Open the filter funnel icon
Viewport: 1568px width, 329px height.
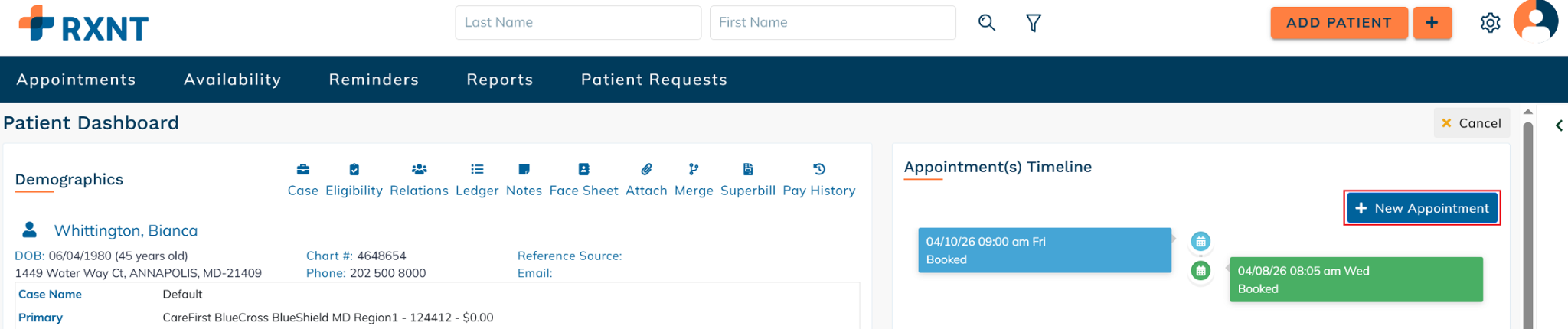click(x=1034, y=23)
